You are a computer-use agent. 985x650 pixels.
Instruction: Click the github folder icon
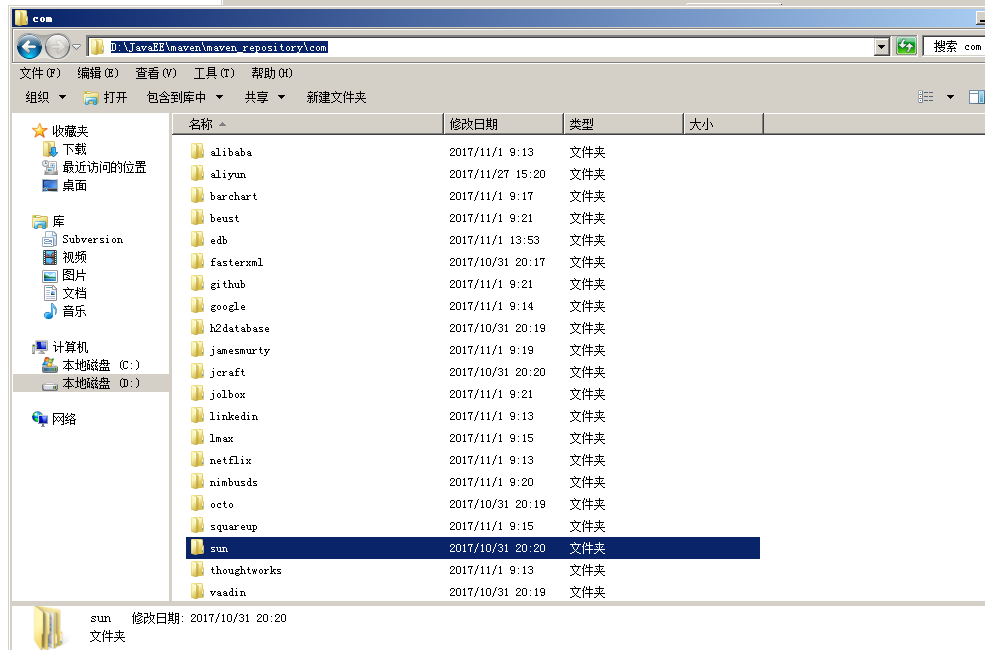[x=197, y=283]
